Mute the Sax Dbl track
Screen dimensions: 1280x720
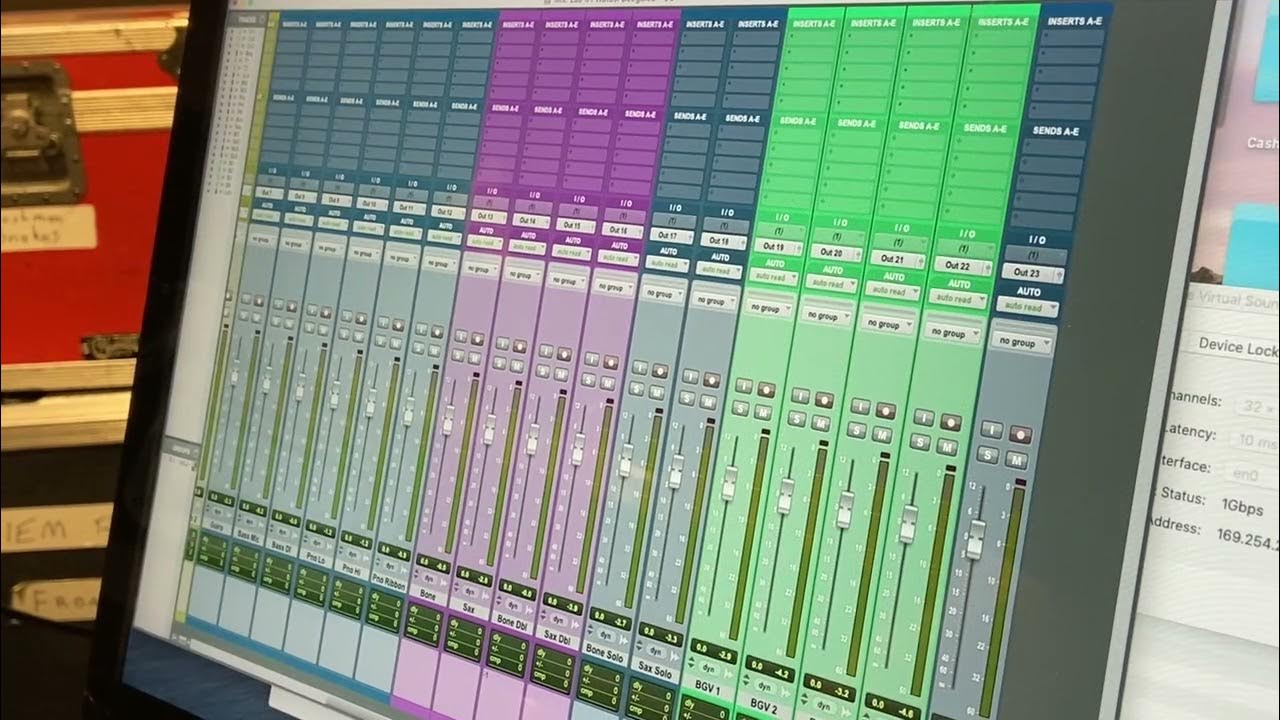pos(607,383)
